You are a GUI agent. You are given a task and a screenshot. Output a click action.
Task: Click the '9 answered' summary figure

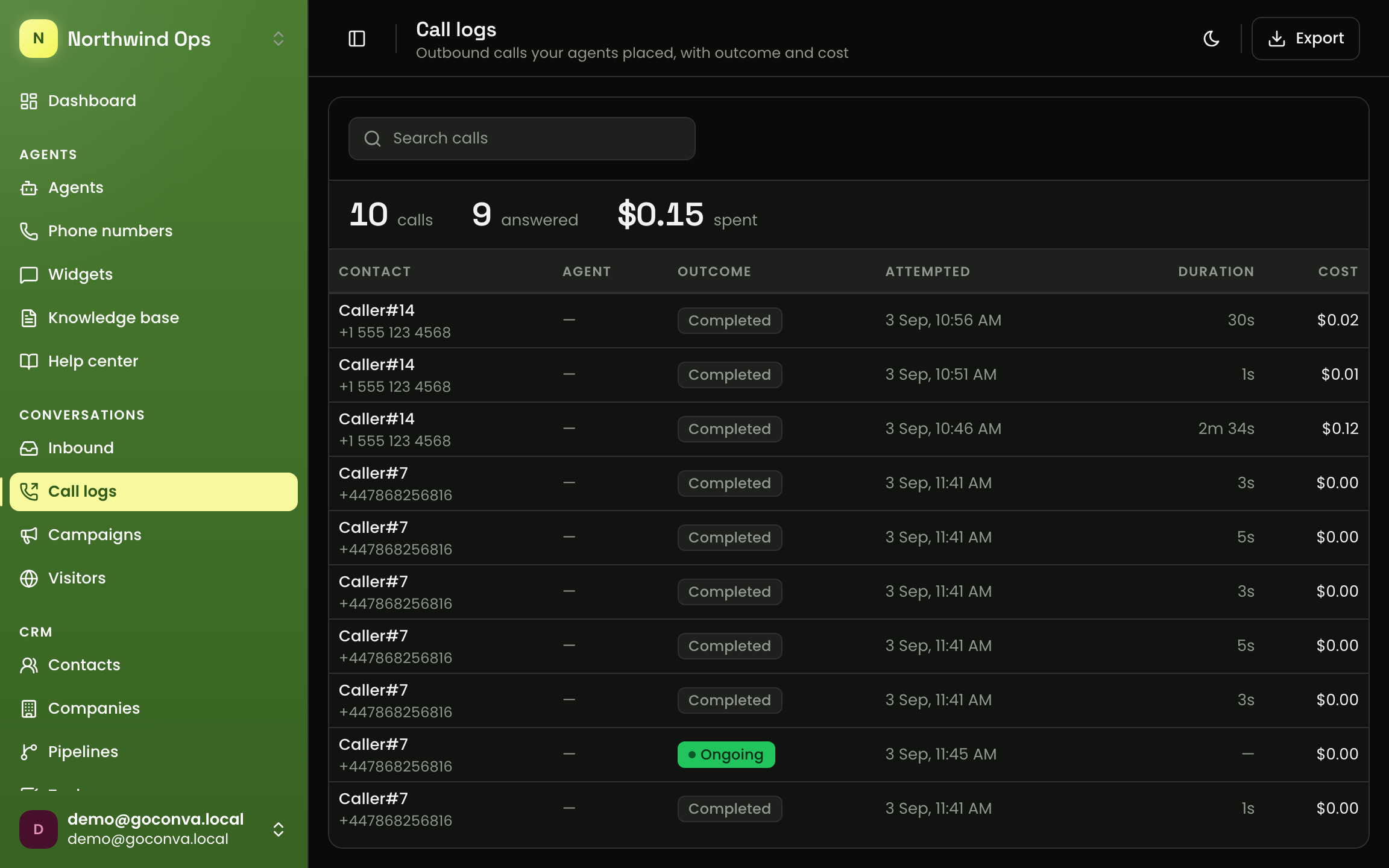click(x=525, y=215)
